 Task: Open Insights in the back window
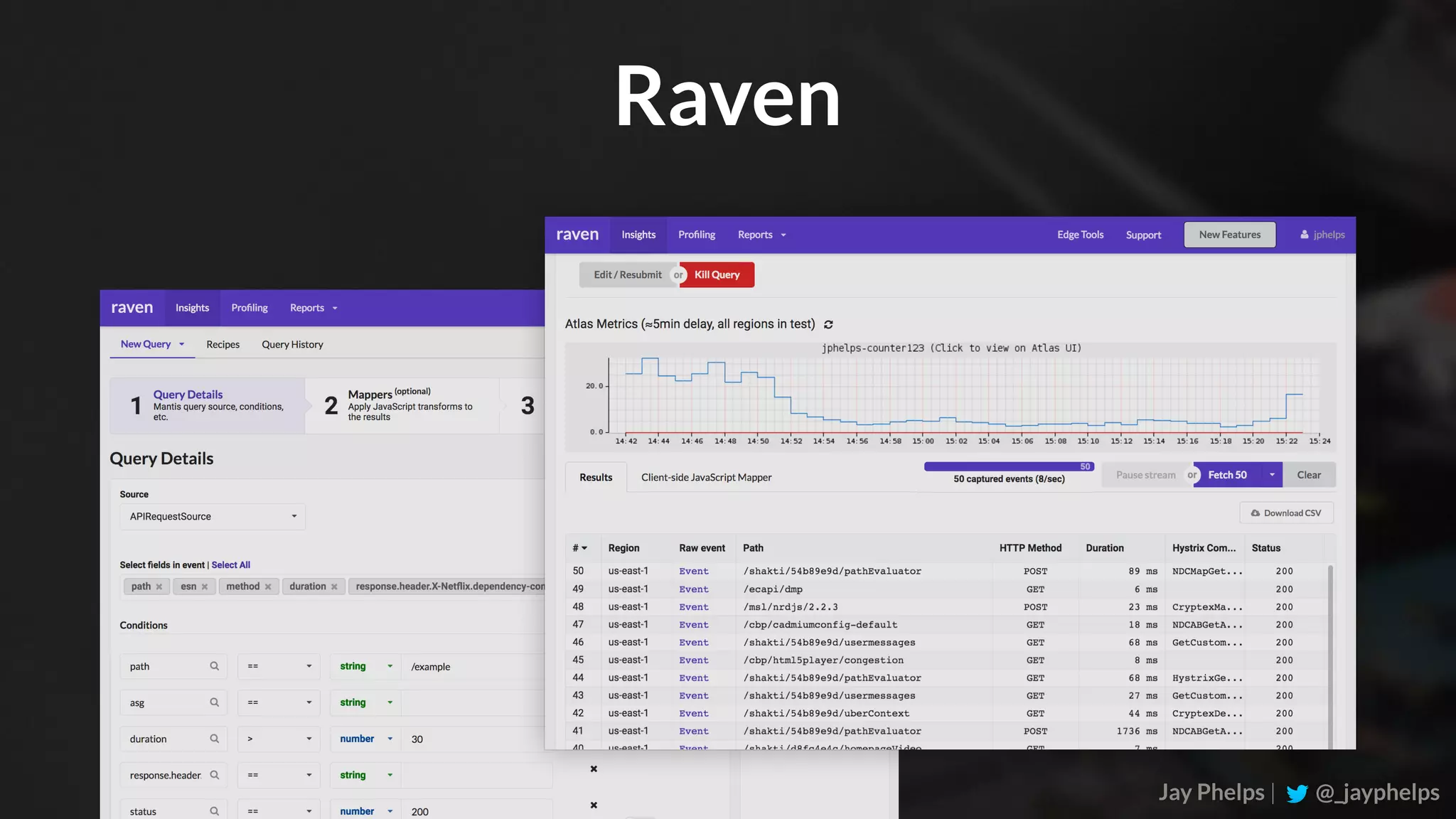(x=192, y=308)
